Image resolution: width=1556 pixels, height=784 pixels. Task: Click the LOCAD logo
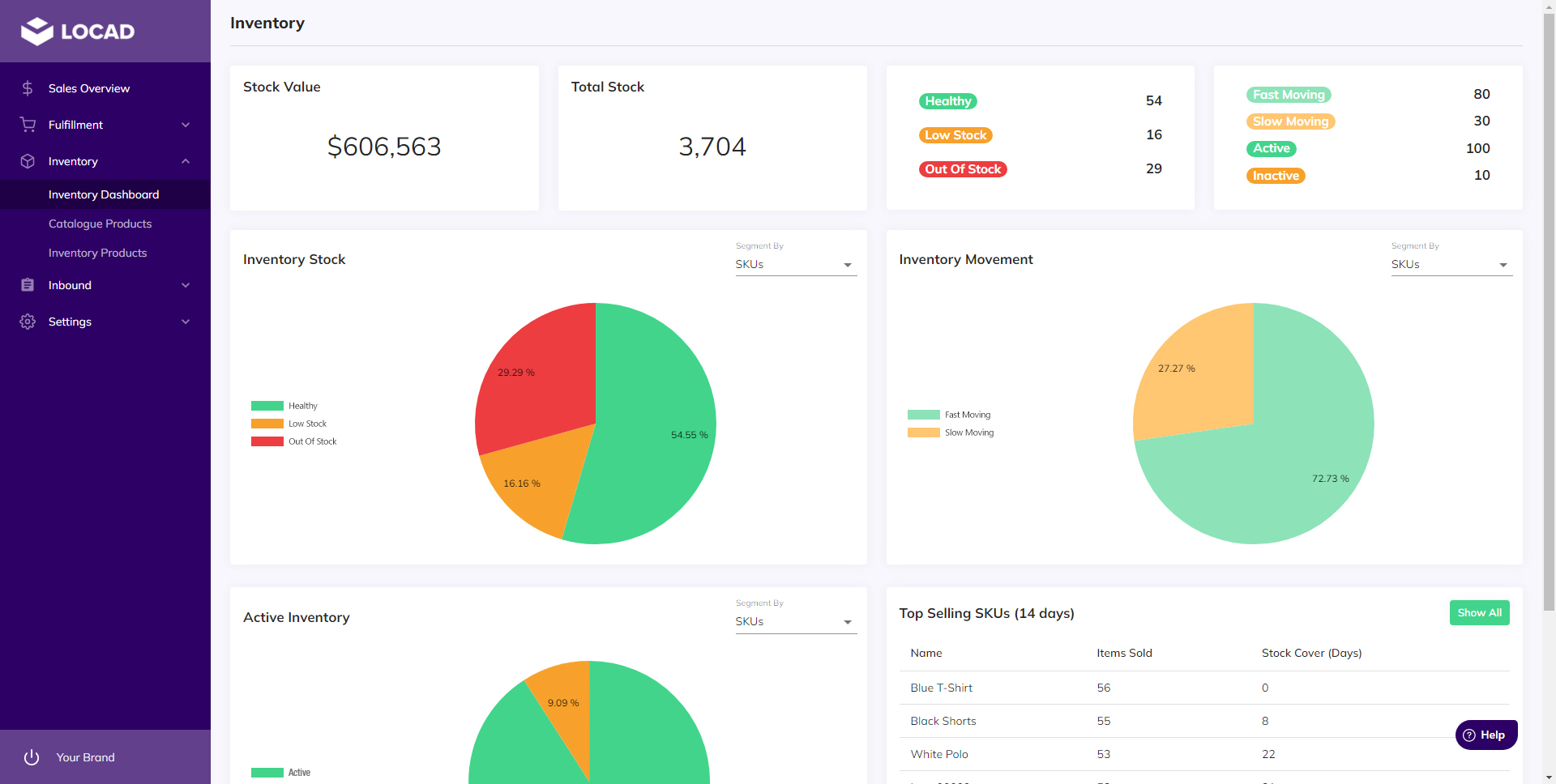click(77, 31)
